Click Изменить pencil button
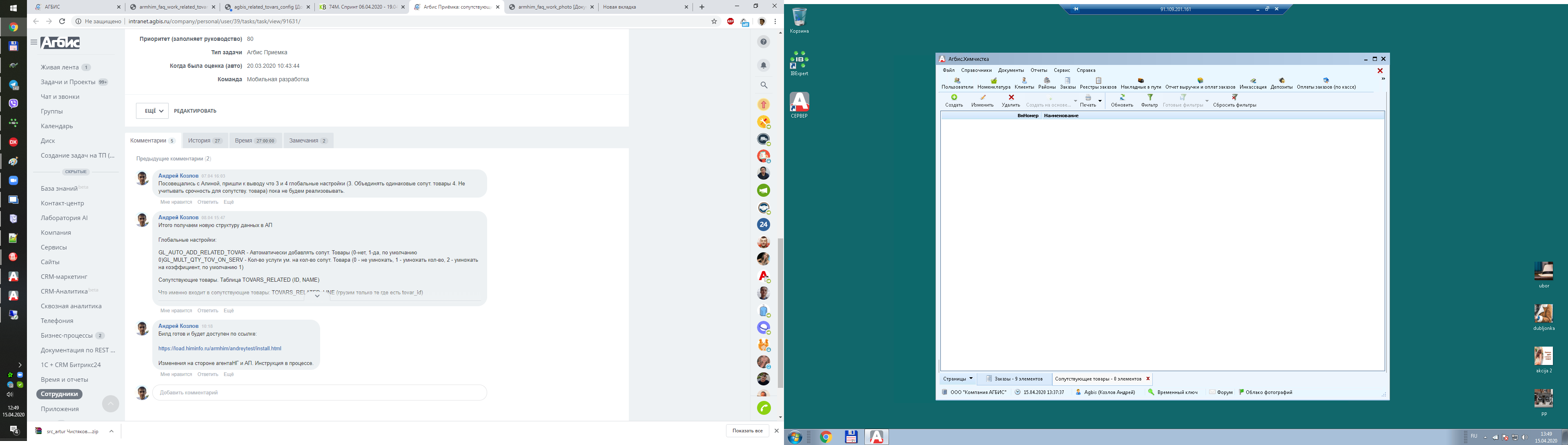This screenshot has width=1568, height=445. coord(982,101)
